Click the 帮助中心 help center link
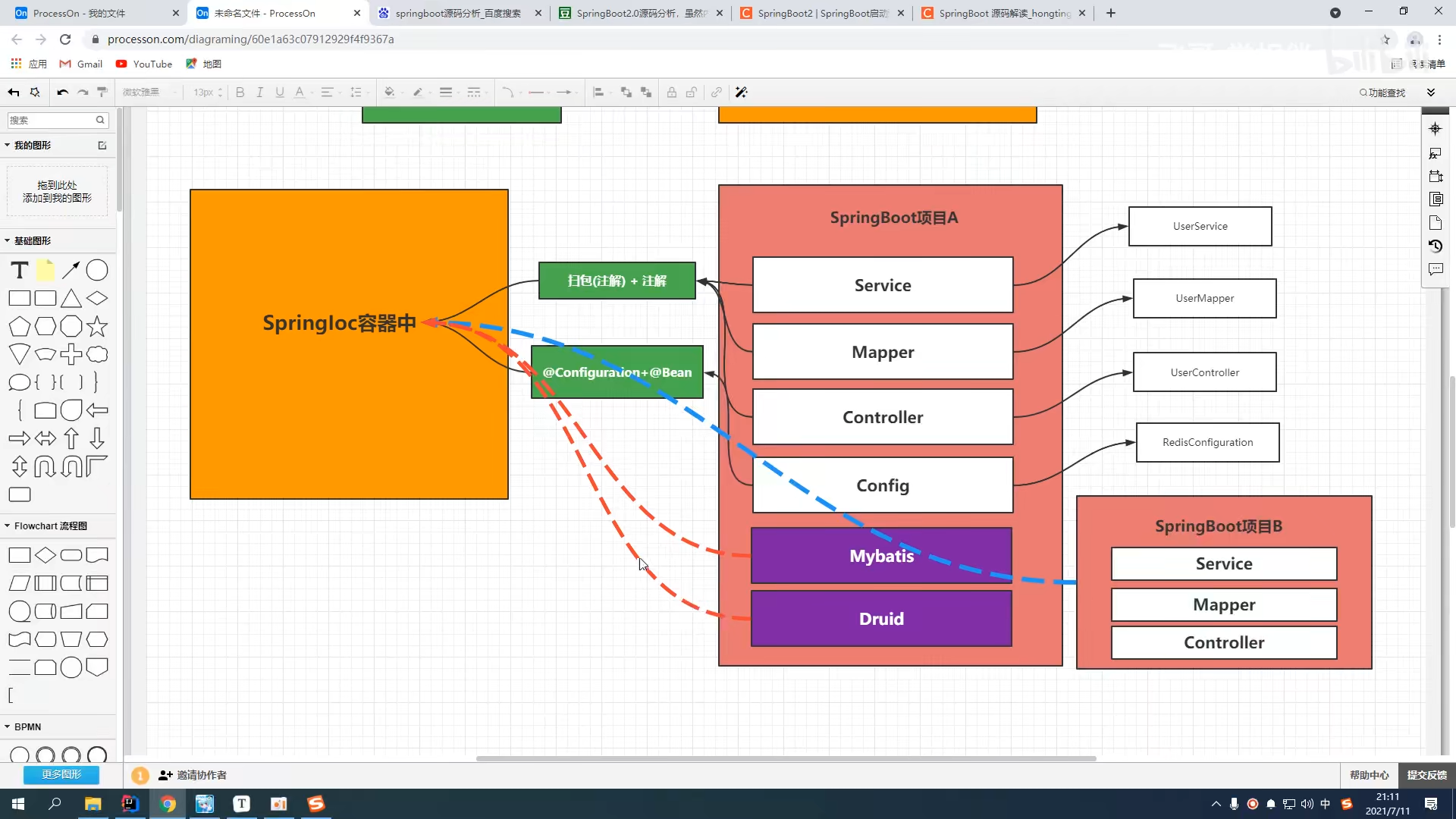This screenshot has width=1456, height=819. tap(1370, 775)
